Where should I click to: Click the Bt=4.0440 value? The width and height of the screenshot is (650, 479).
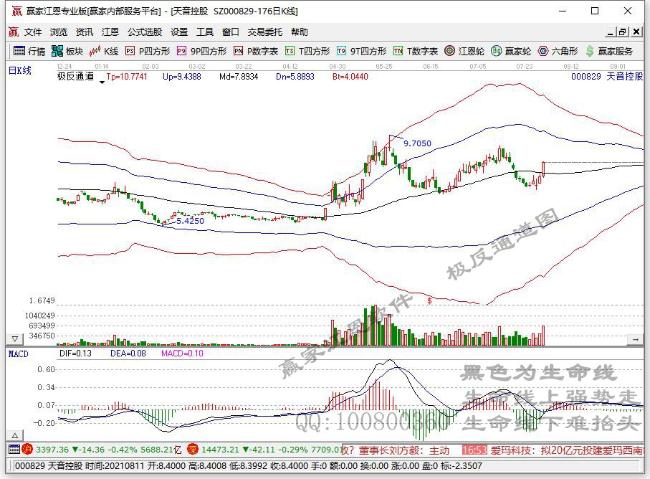350,76
